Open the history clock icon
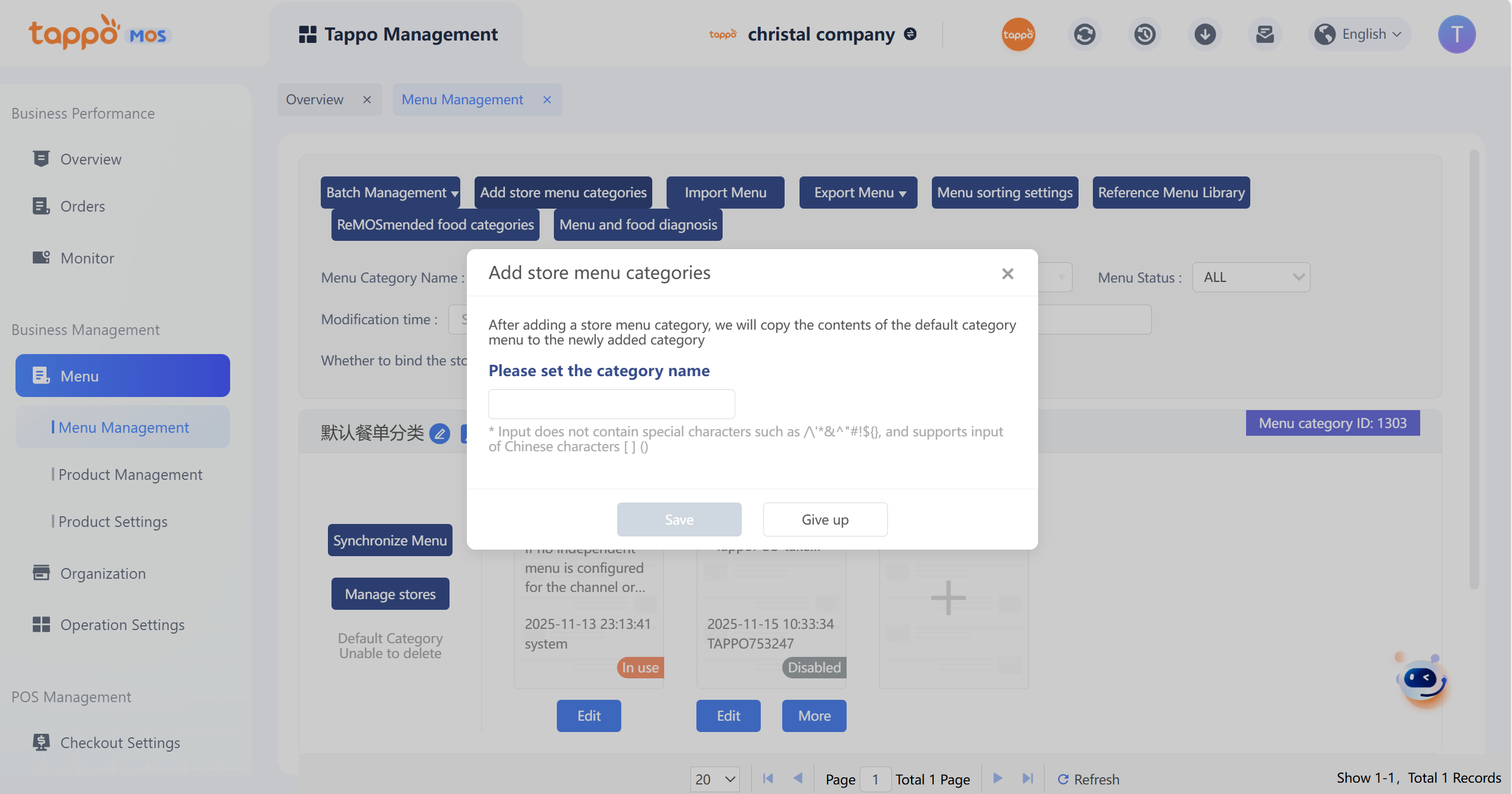Image resolution: width=1512 pixels, height=794 pixels. 1144,35
